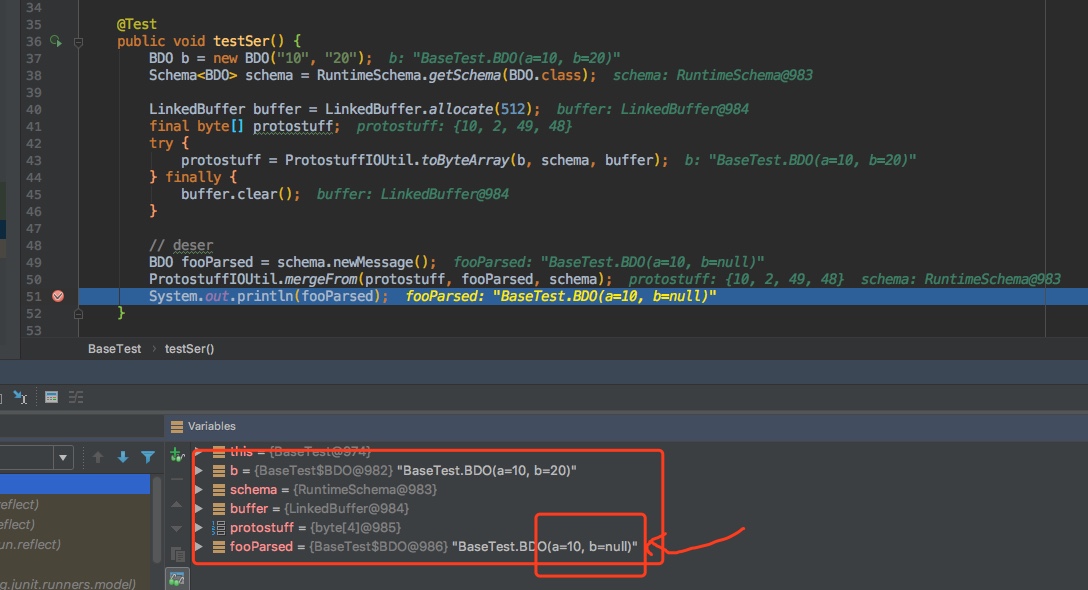
Task: Open the Evaluate Expression calculator icon
Action: click(51, 397)
